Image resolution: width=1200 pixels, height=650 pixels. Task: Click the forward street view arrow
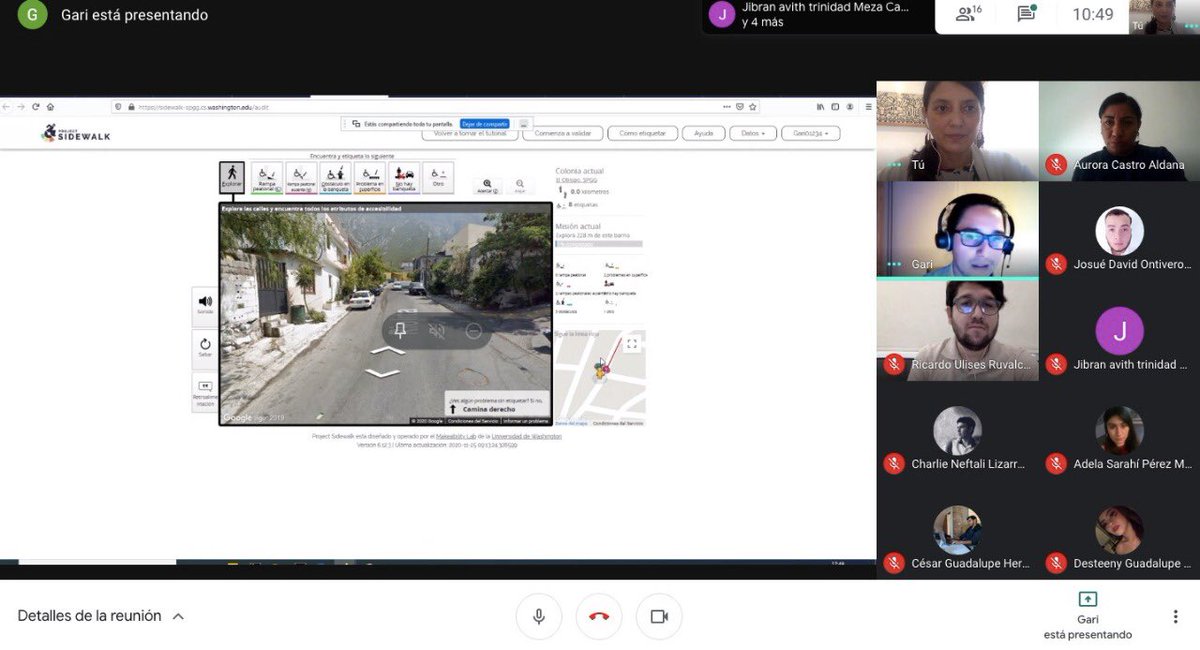click(388, 350)
